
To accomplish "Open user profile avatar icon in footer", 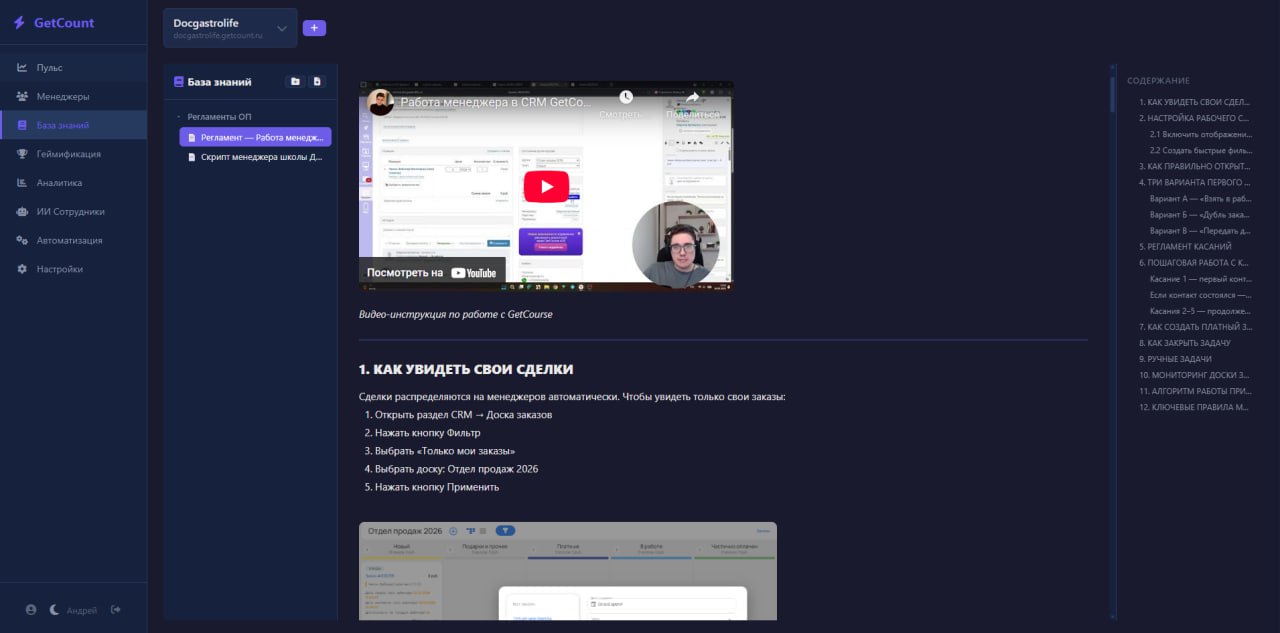I will pos(31,610).
